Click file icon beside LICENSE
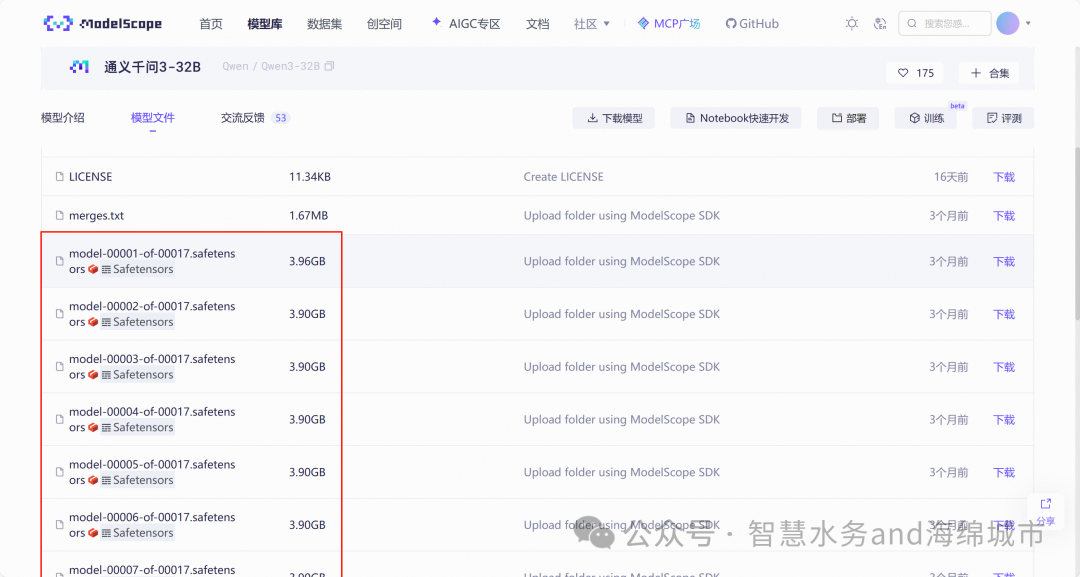The width and height of the screenshot is (1080, 577). point(59,177)
